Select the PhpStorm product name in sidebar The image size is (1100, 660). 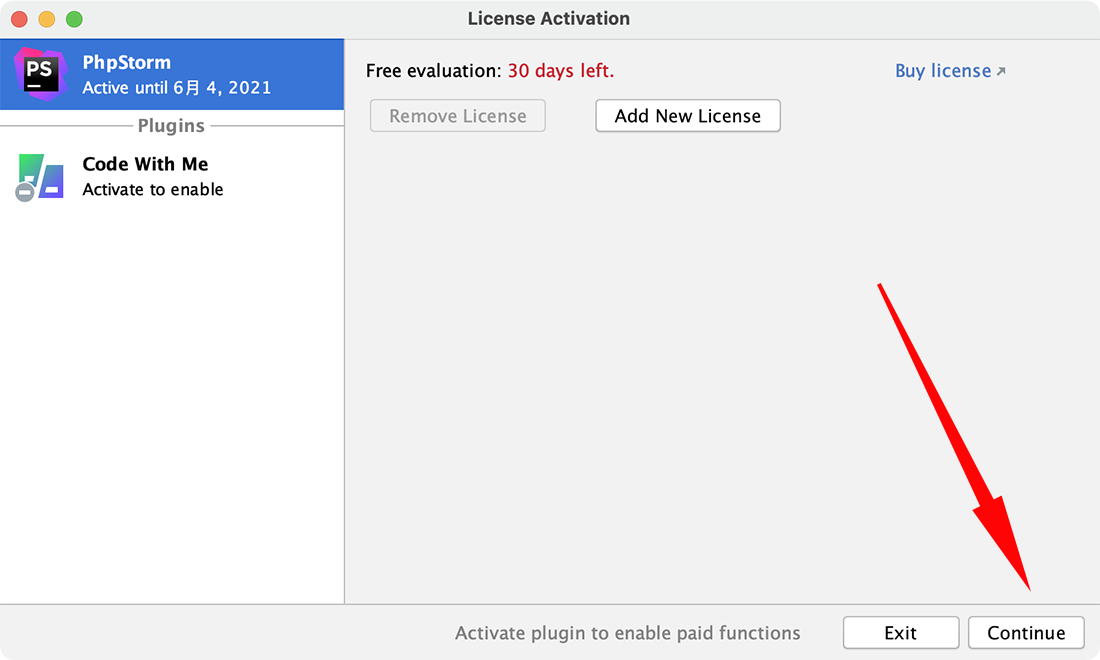[127, 62]
